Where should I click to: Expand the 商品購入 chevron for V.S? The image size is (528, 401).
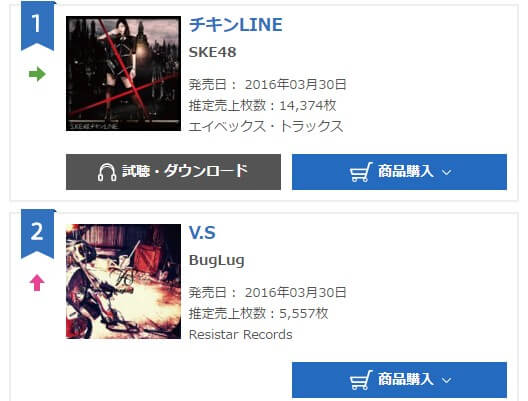click(x=447, y=380)
